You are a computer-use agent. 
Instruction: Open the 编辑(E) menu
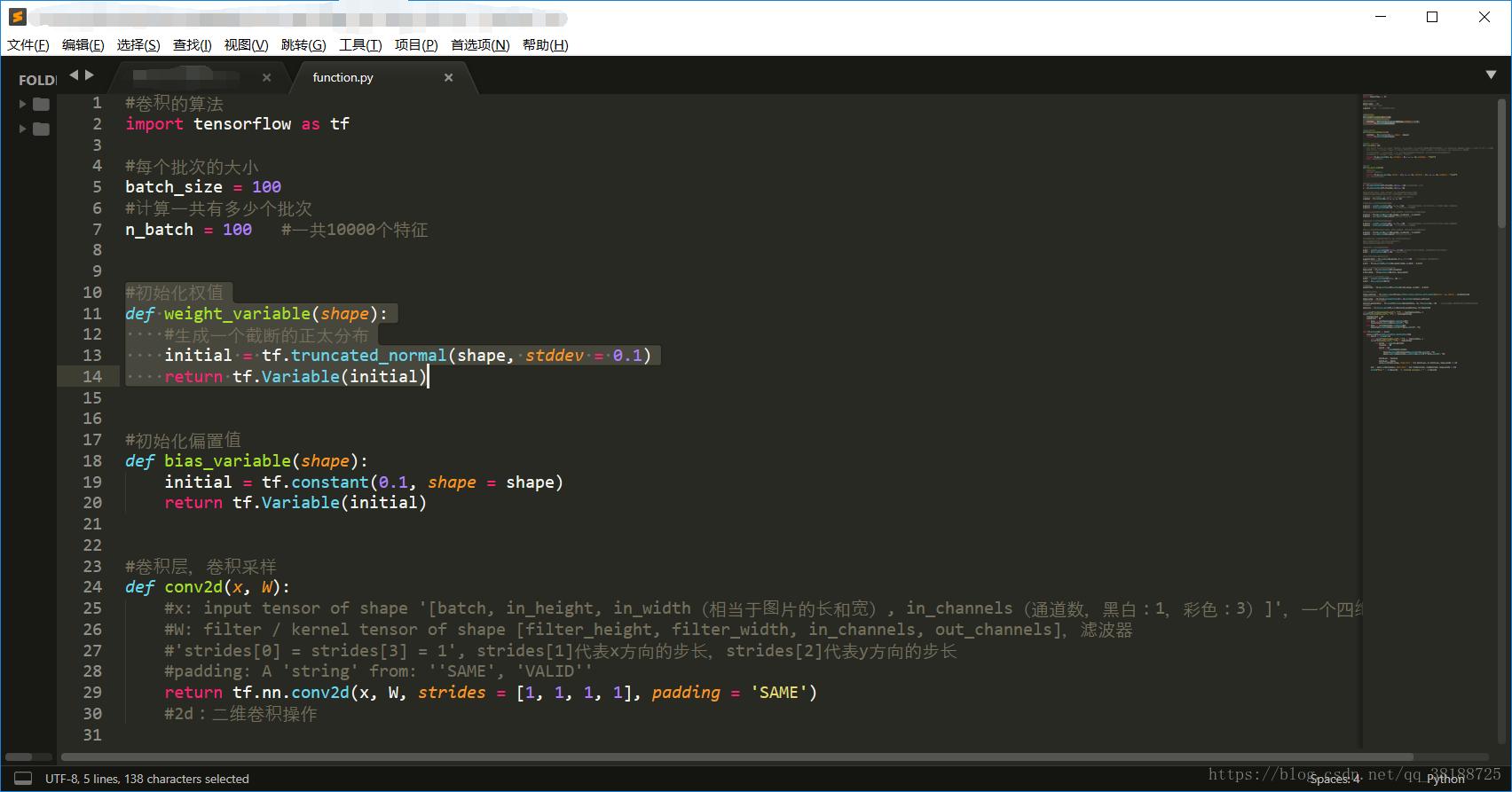[83, 45]
